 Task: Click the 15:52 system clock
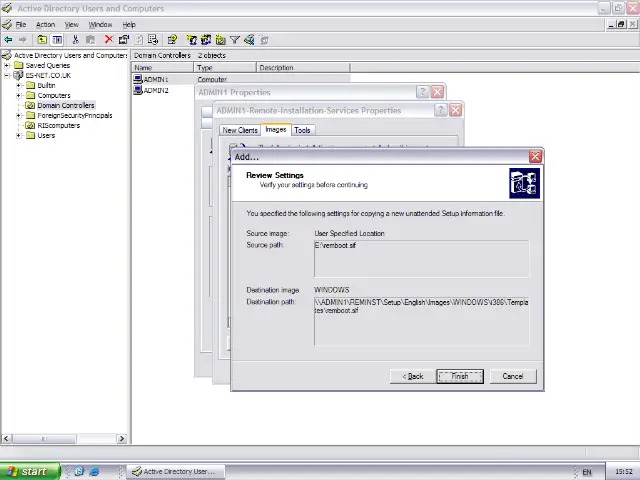624,472
